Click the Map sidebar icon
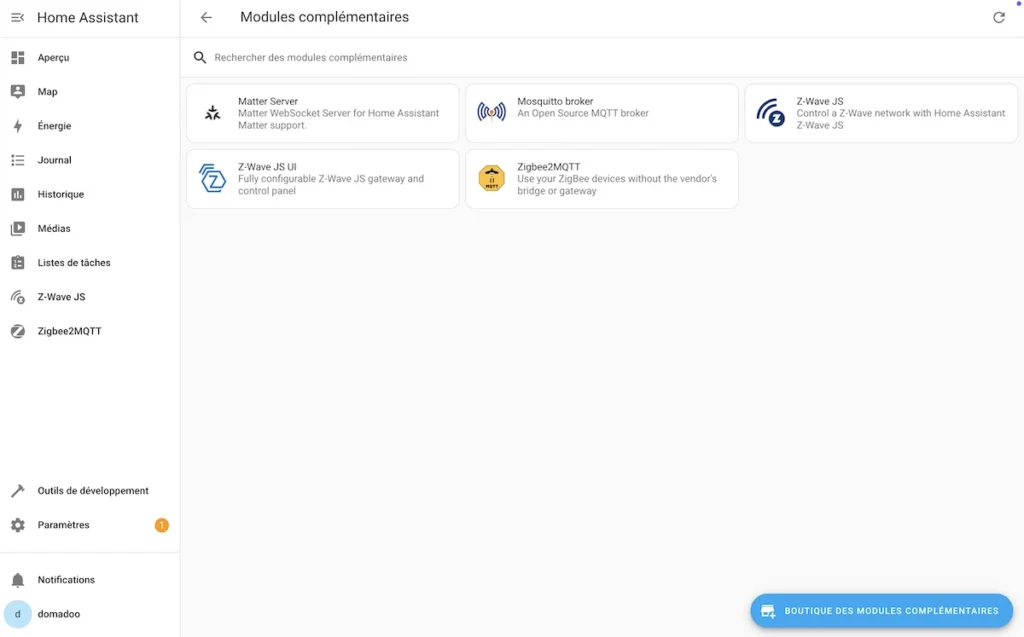Image resolution: width=1024 pixels, height=637 pixels. point(18,91)
